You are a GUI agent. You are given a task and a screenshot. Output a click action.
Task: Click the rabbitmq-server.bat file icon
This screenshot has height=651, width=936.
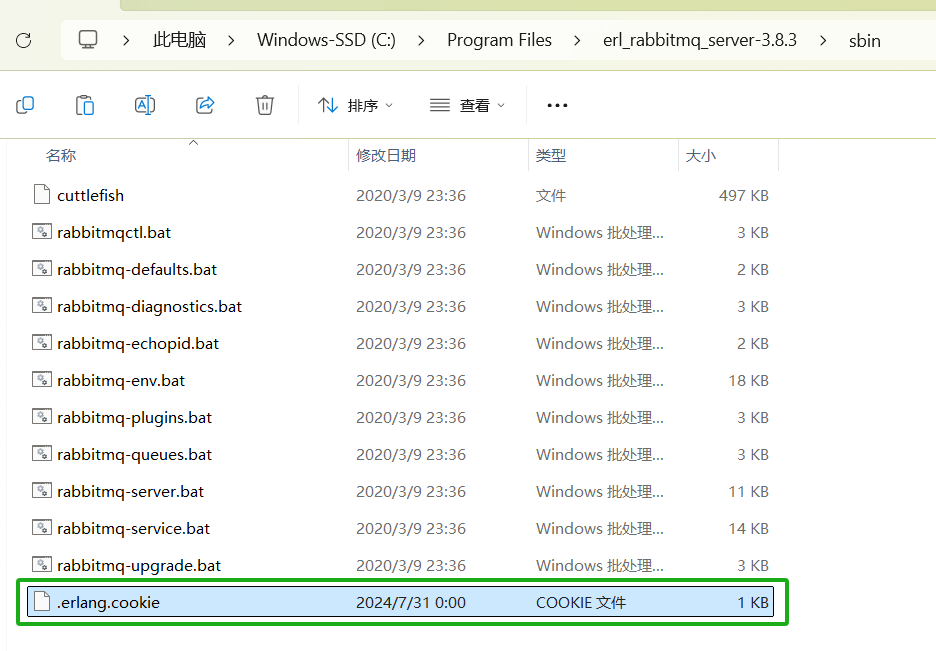click(x=42, y=490)
